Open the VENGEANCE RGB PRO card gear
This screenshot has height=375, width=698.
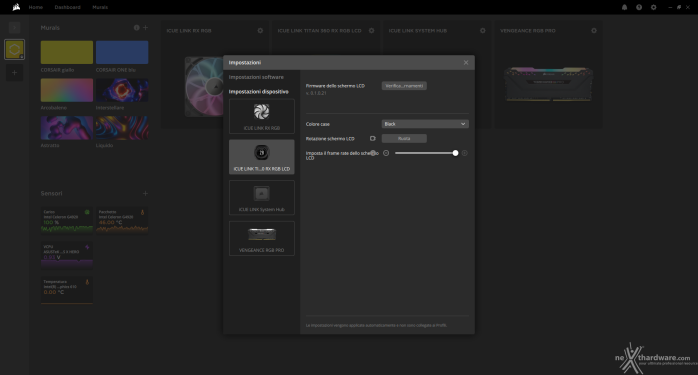click(594, 31)
